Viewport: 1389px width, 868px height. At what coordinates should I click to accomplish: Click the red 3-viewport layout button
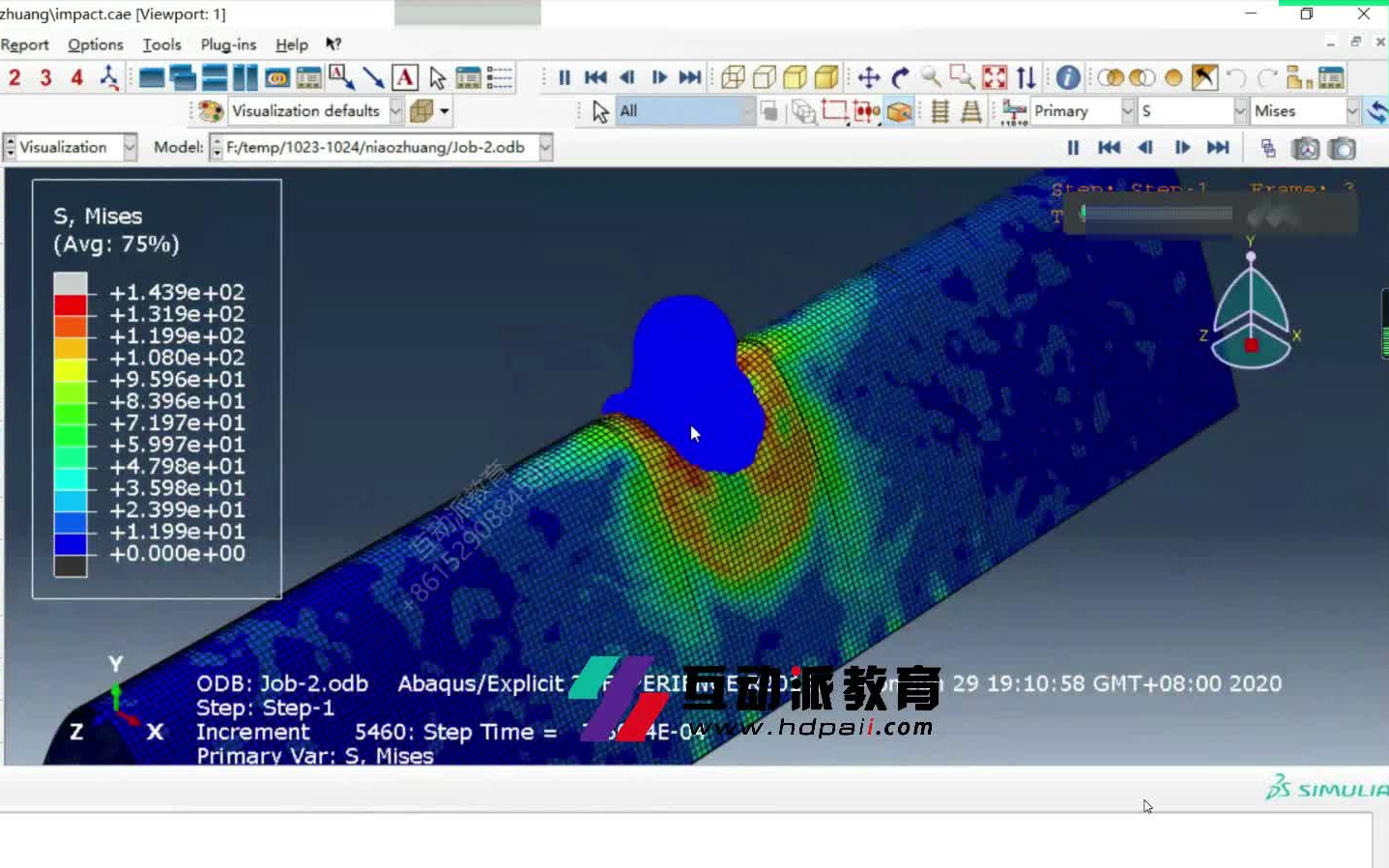44,77
